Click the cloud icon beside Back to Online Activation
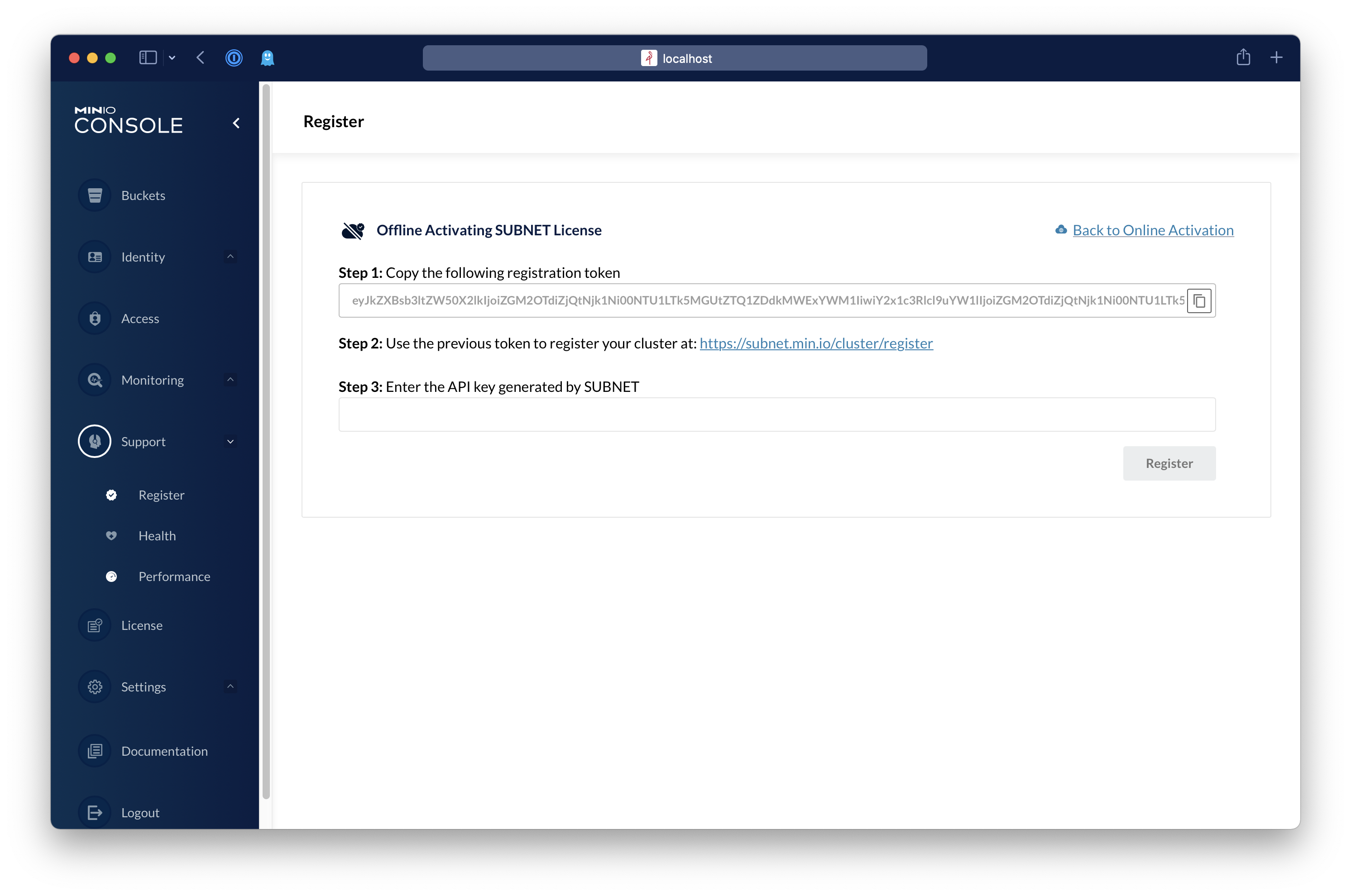 [x=1061, y=230]
